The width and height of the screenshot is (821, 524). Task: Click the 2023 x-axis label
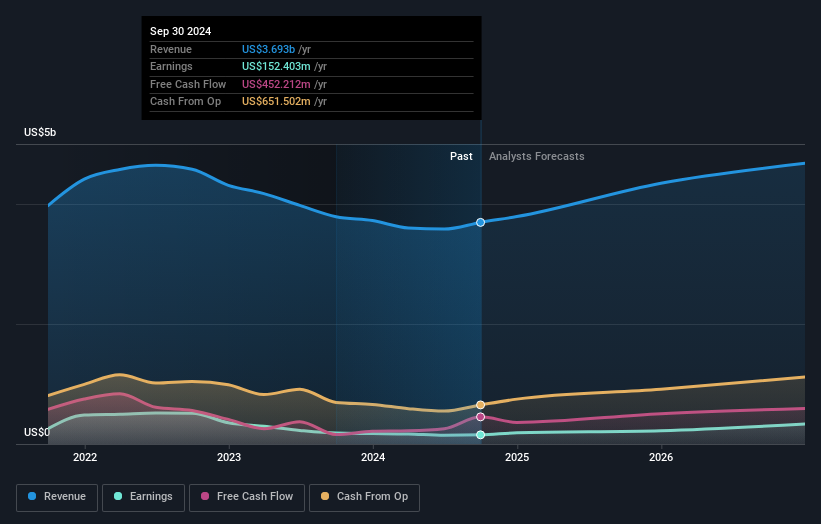[x=229, y=457]
